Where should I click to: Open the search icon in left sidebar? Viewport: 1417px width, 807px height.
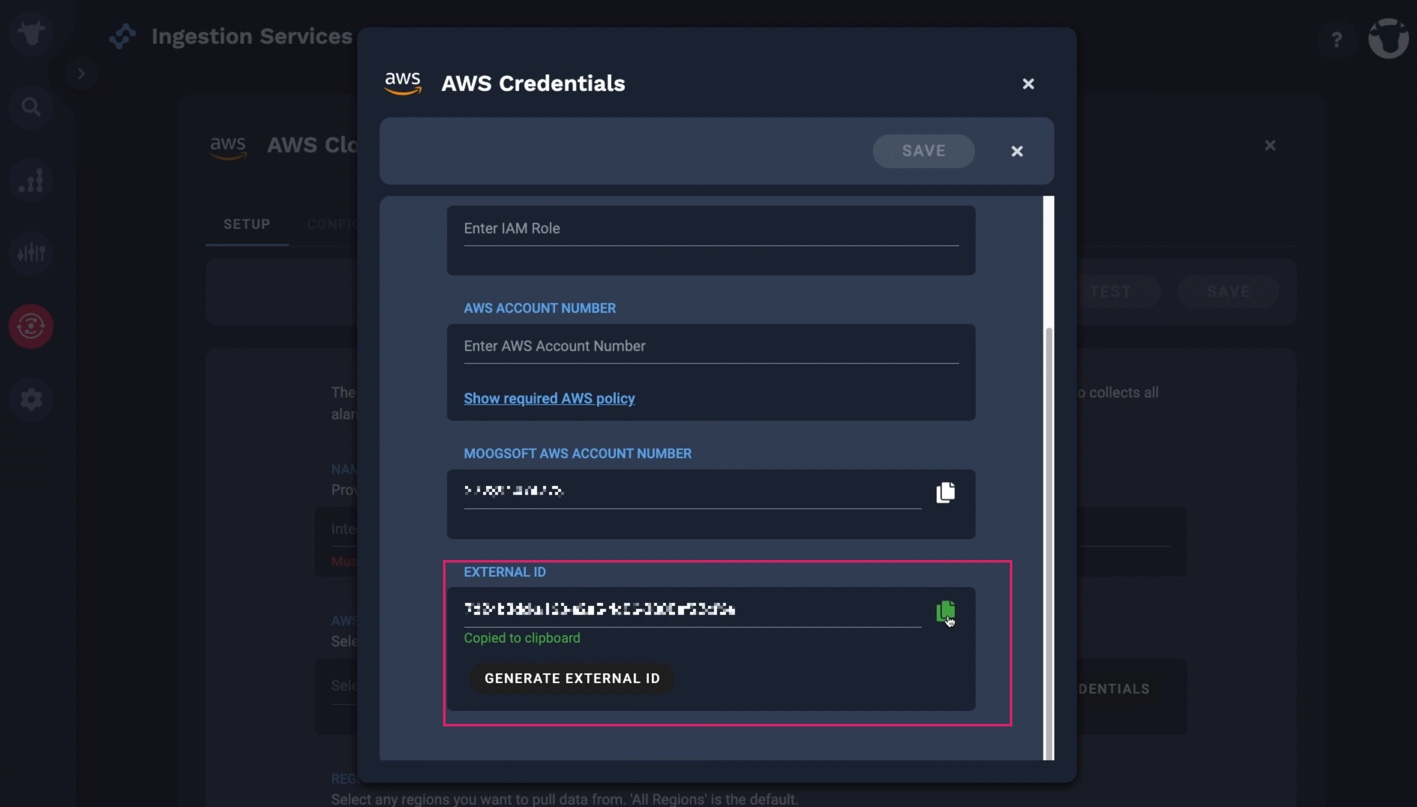coord(31,107)
